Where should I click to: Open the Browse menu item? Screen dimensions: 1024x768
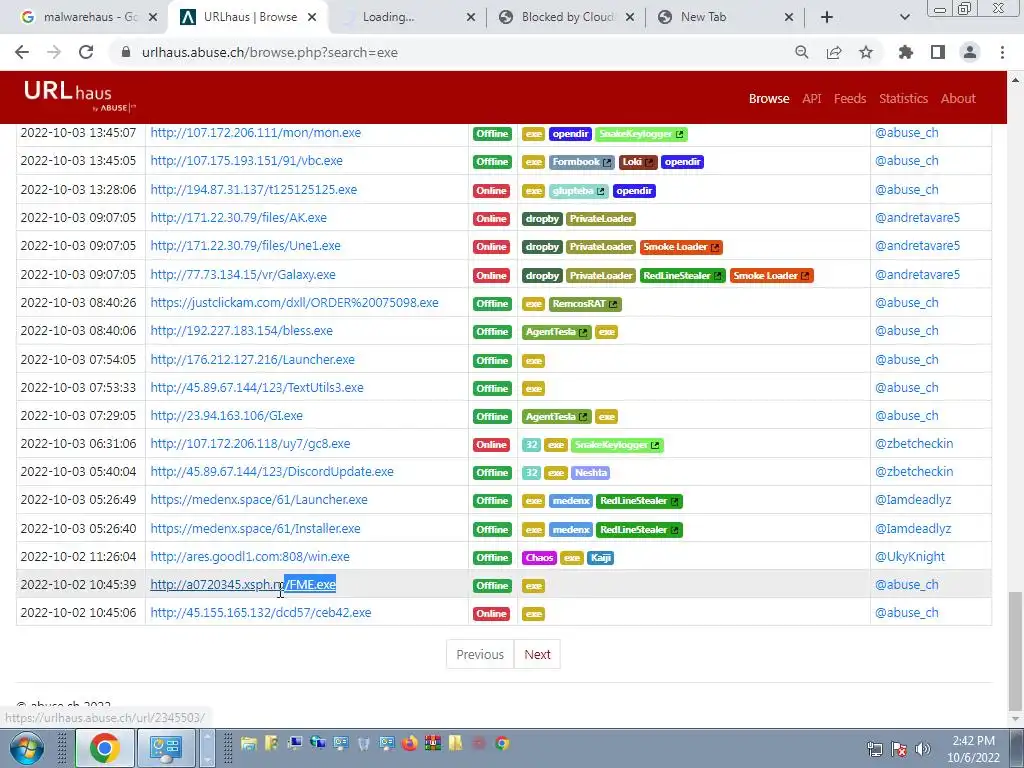coord(769,99)
